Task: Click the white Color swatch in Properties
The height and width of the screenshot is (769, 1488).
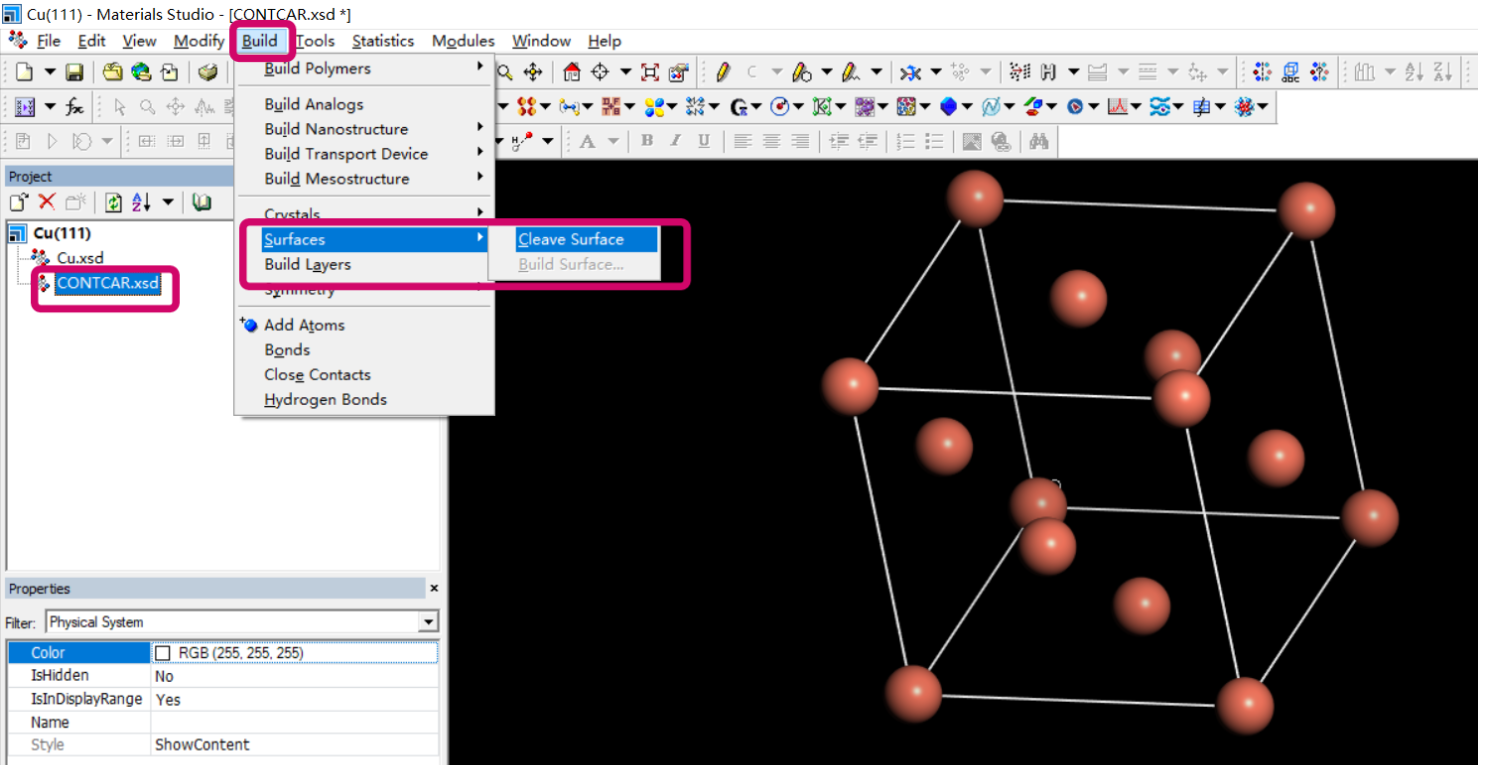Action: 162,653
